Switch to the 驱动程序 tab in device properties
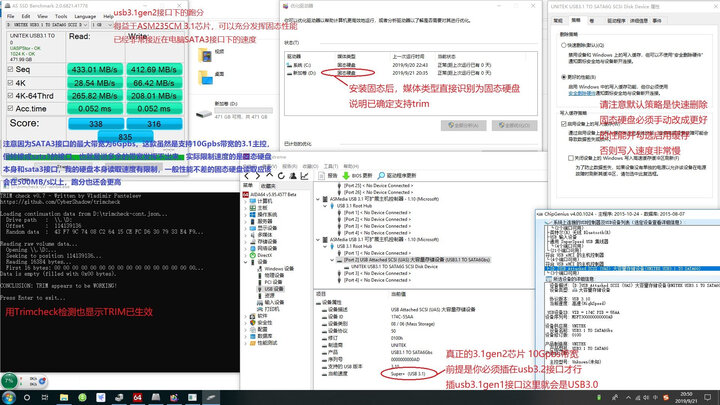 click(x=616, y=21)
